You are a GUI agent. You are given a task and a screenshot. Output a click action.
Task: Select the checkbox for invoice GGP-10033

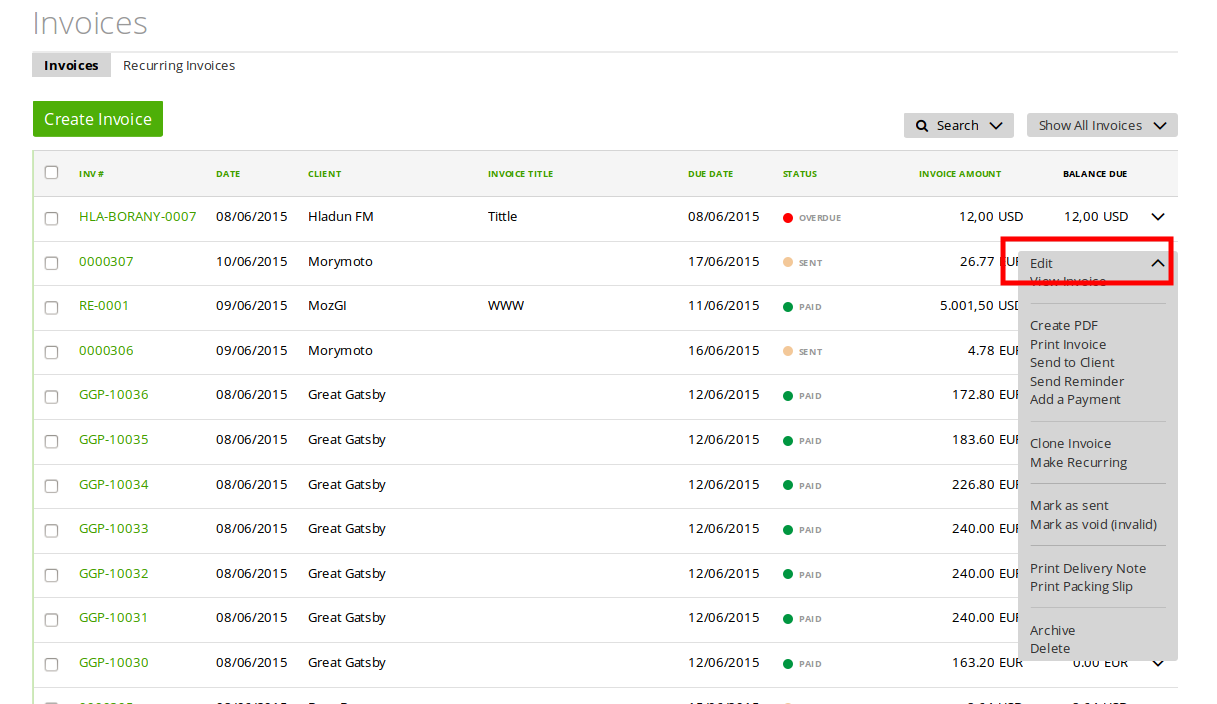(x=51, y=530)
